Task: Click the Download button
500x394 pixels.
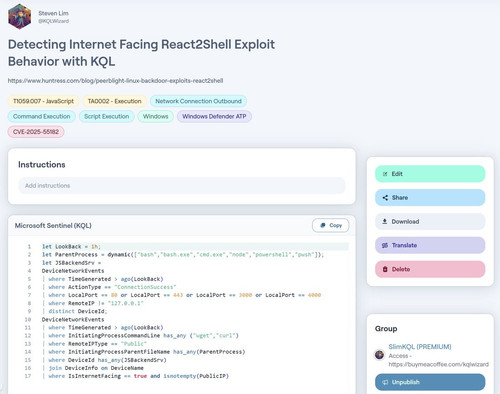Action: (430, 221)
